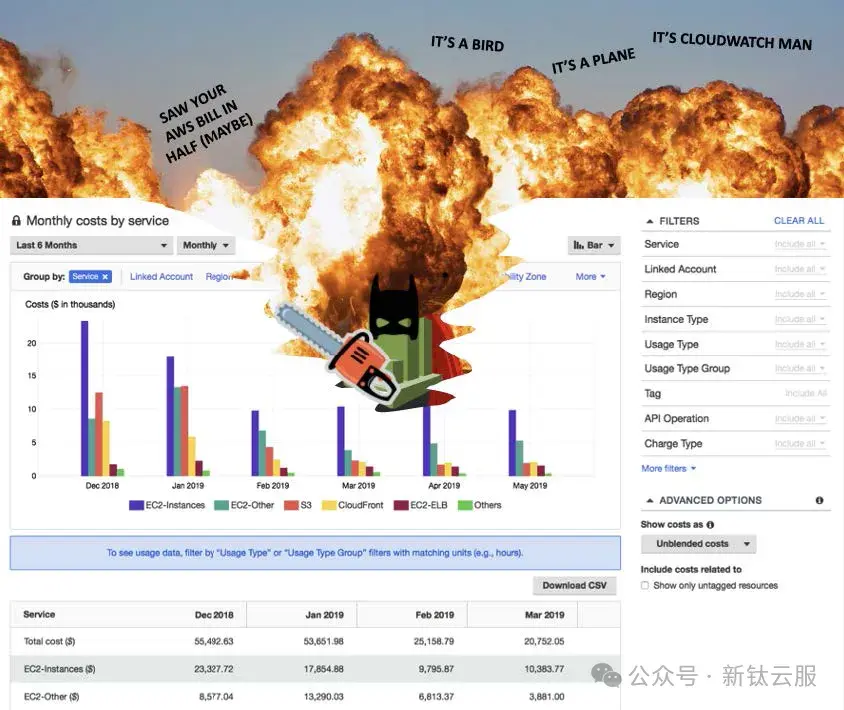Viewport: 844px width, 710px height.
Task: Open the More group-by menu
Action: pos(590,277)
